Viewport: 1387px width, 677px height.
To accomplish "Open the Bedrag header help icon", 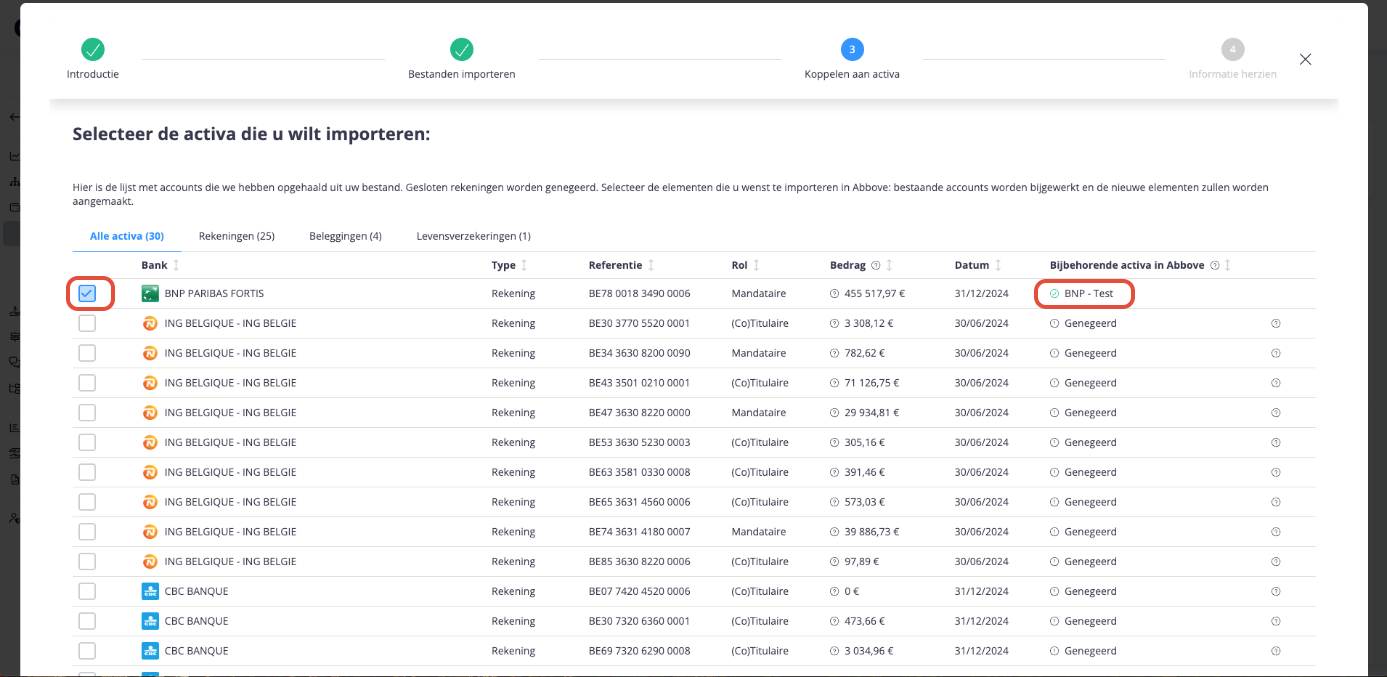I will [875, 265].
